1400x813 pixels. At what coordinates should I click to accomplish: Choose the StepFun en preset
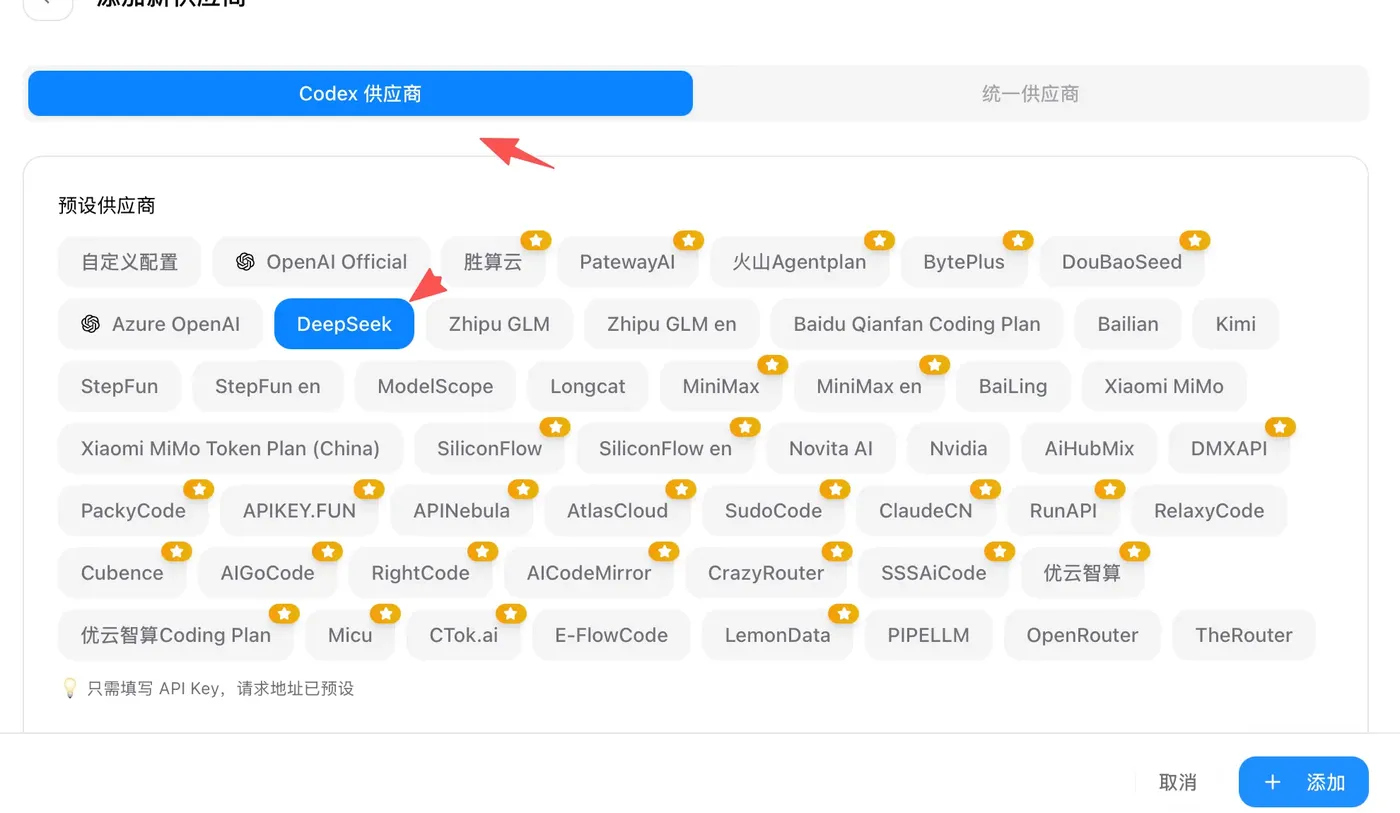point(268,386)
